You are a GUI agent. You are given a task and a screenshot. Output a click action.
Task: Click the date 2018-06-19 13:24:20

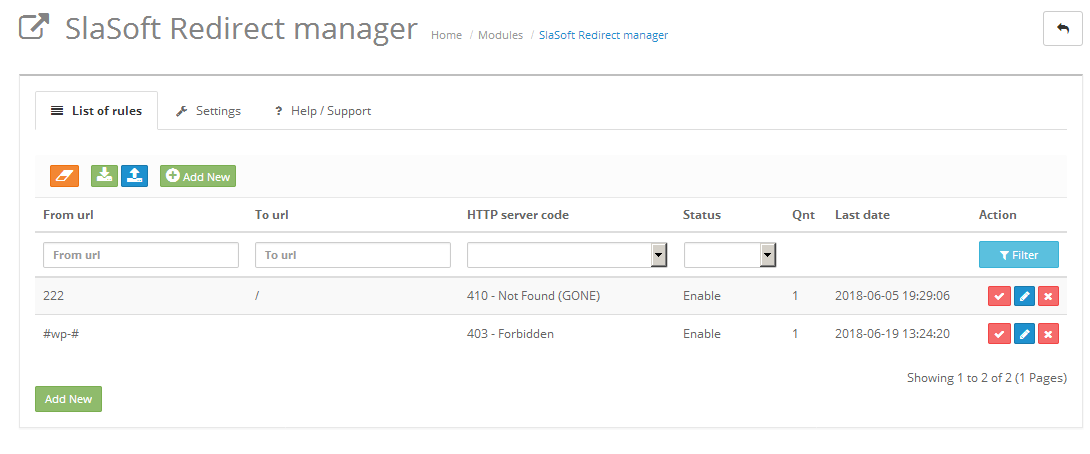pos(893,334)
